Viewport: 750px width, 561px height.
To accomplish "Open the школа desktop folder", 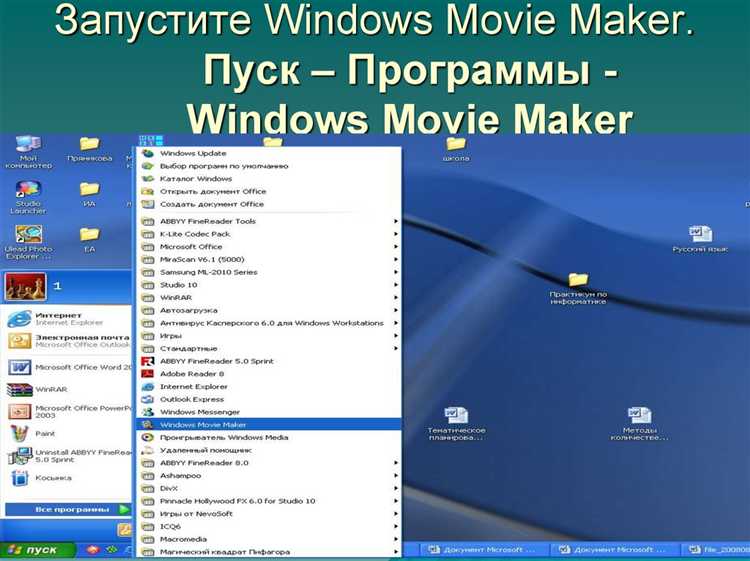I will (456, 149).
